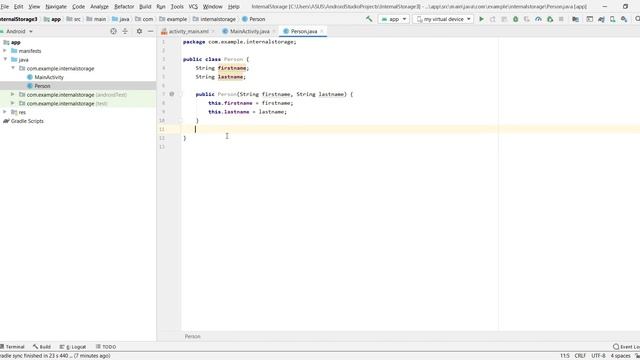Click the Apply Code Changes icon

click(x=504, y=19)
